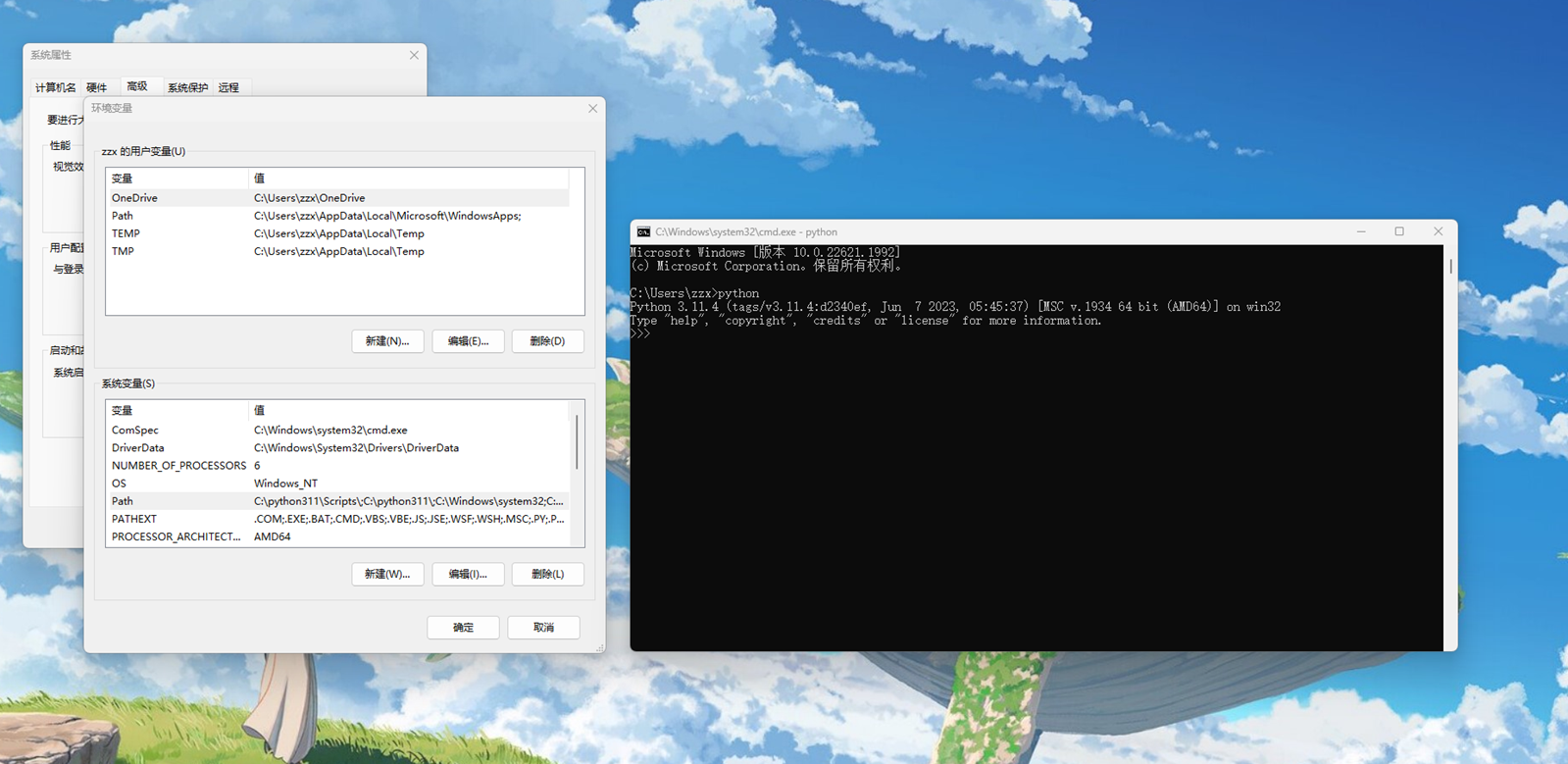Click the 变量 column header in user variables
This screenshot has width=1568, height=764.
(x=177, y=178)
